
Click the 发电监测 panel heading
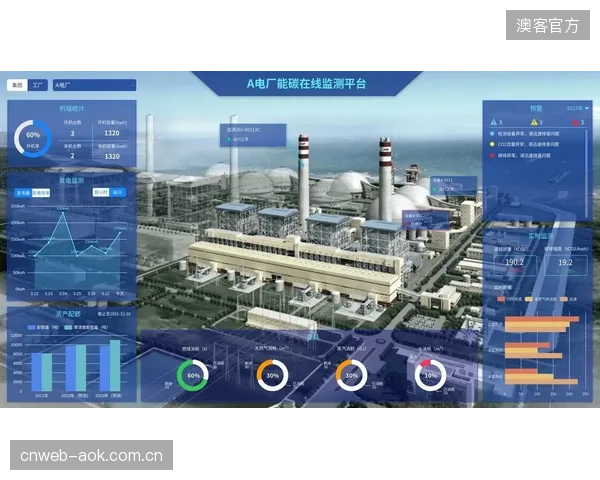(71, 180)
